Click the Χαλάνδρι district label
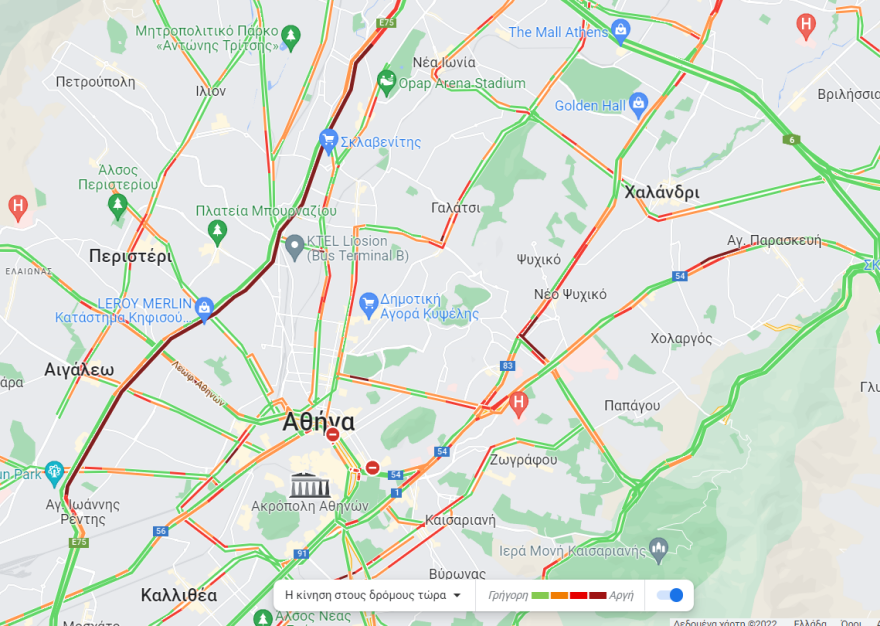The image size is (880, 626). pyautogui.click(x=662, y=193)
